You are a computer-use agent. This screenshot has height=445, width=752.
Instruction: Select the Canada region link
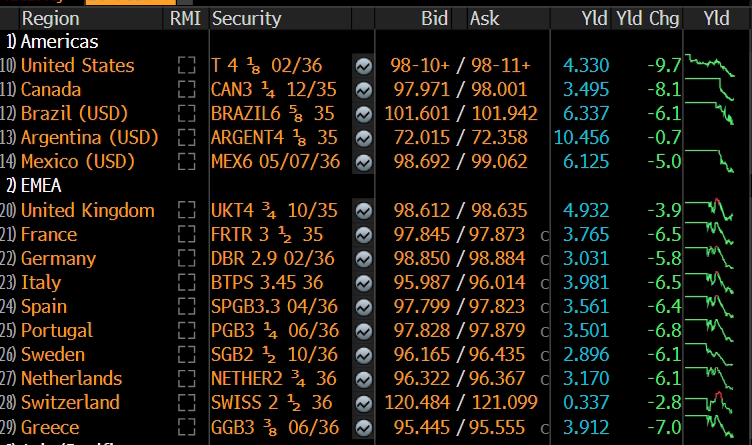click(51, 89)
